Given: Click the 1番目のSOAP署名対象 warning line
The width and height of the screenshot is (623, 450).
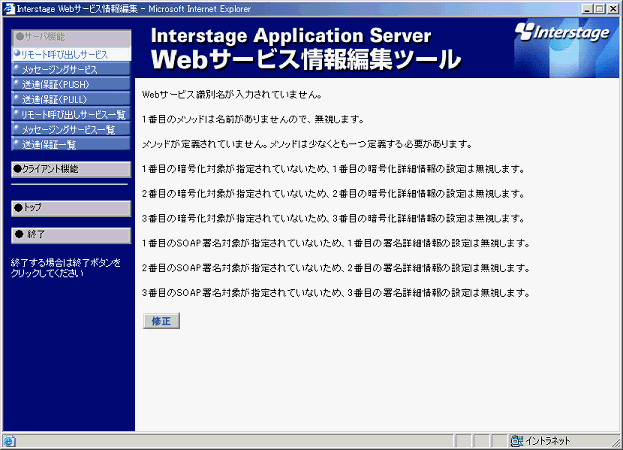Looking at the screenshot, I should 336,243.
